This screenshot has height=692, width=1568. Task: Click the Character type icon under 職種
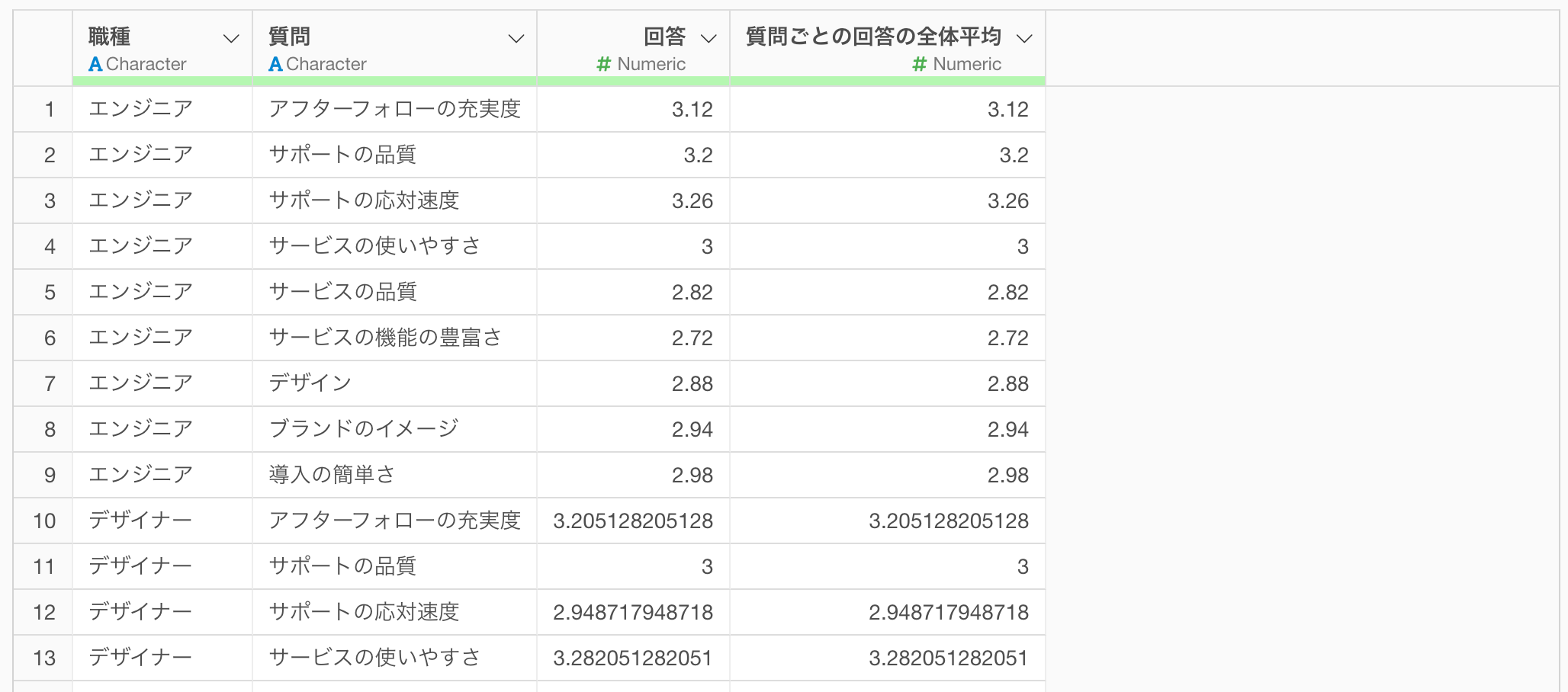pyautogui.click(x=95, y=64)
